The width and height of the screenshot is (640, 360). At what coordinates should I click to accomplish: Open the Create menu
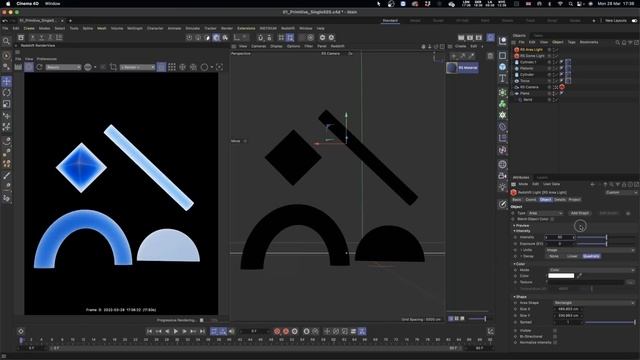tap(29, 28)
